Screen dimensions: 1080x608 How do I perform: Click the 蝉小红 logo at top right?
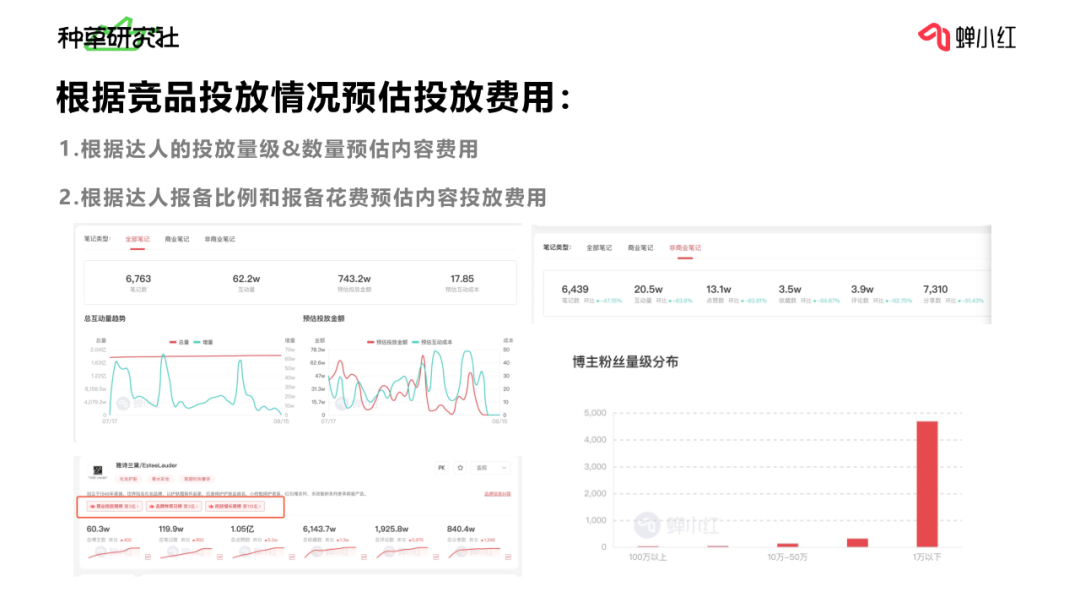coord(967,36)
